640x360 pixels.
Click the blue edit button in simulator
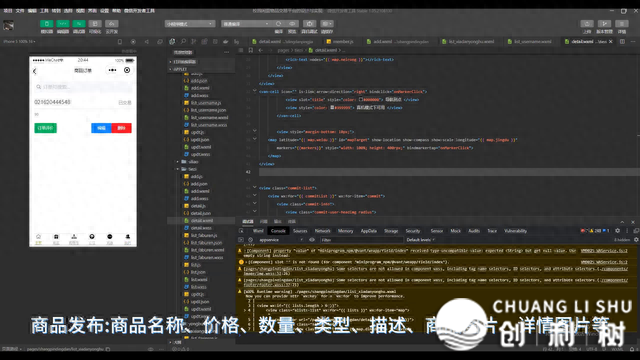101,128
